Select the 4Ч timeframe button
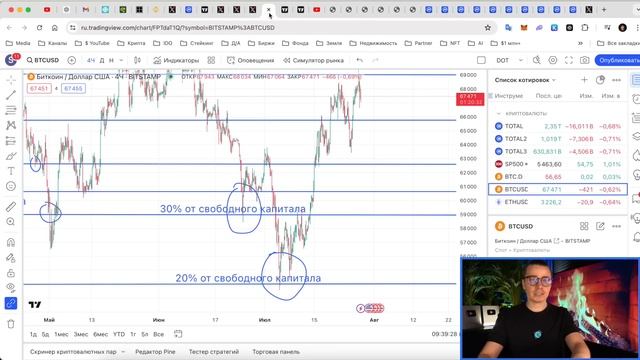This screenshot has height=360, width=640. point(91,60)
